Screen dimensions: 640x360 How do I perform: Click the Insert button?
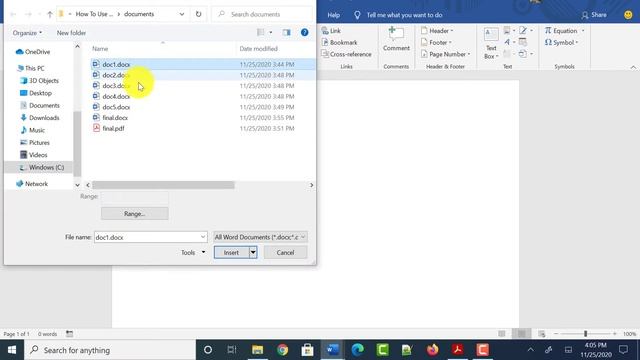click(x=231, y=253)
